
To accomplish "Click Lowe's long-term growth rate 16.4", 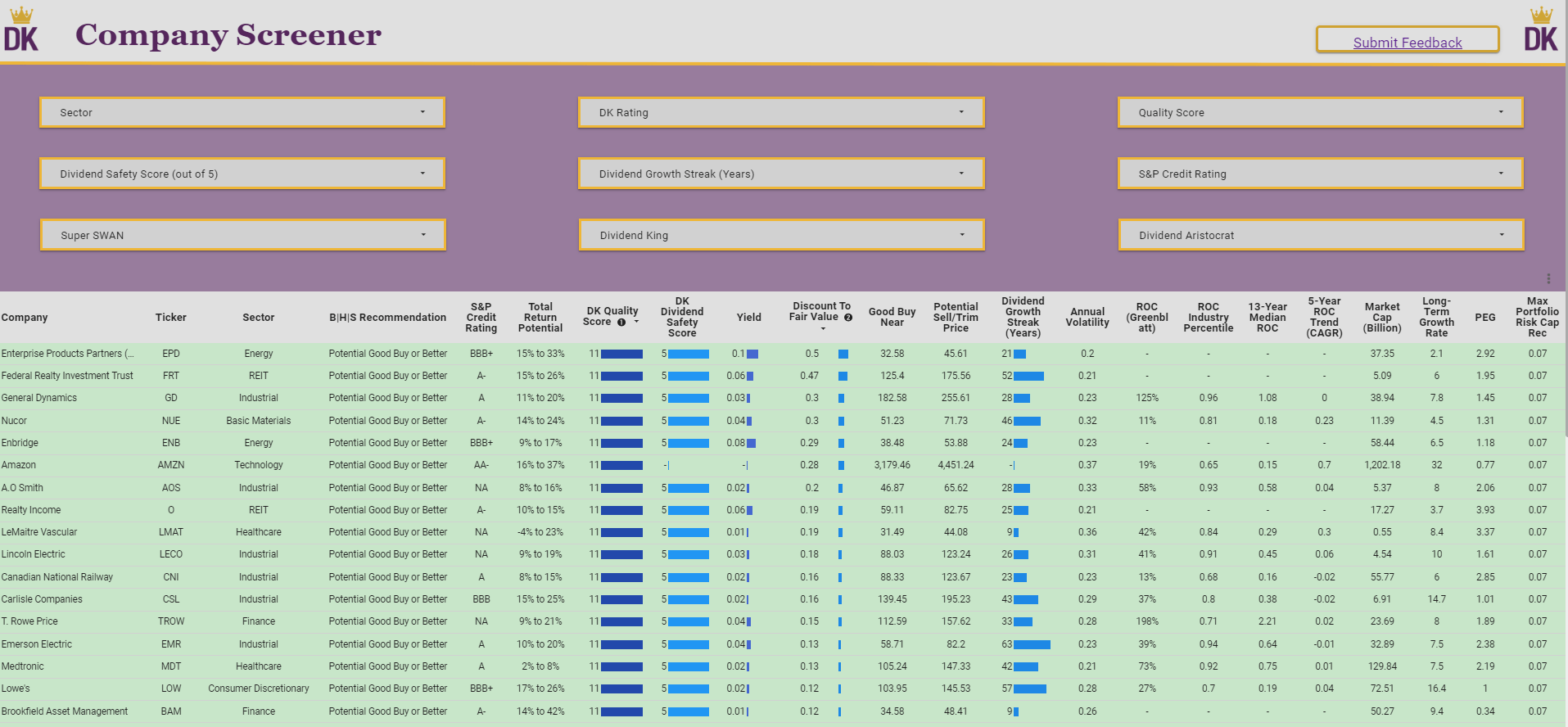I will [x=1436, y=689].
